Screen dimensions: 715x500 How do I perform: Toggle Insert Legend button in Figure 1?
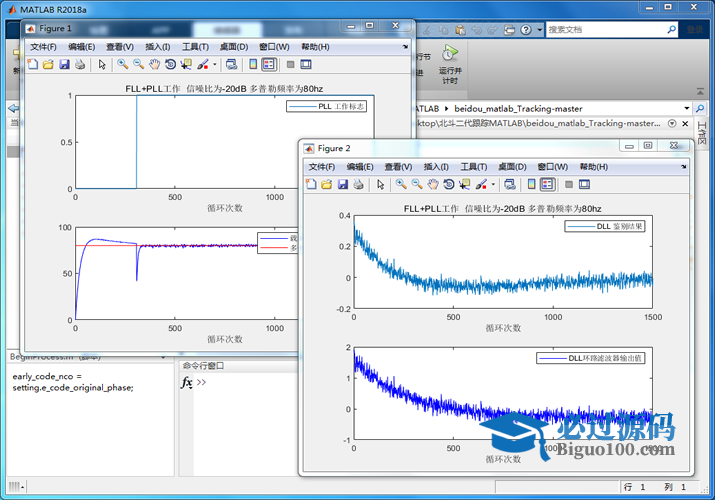[x=269, y=64]
